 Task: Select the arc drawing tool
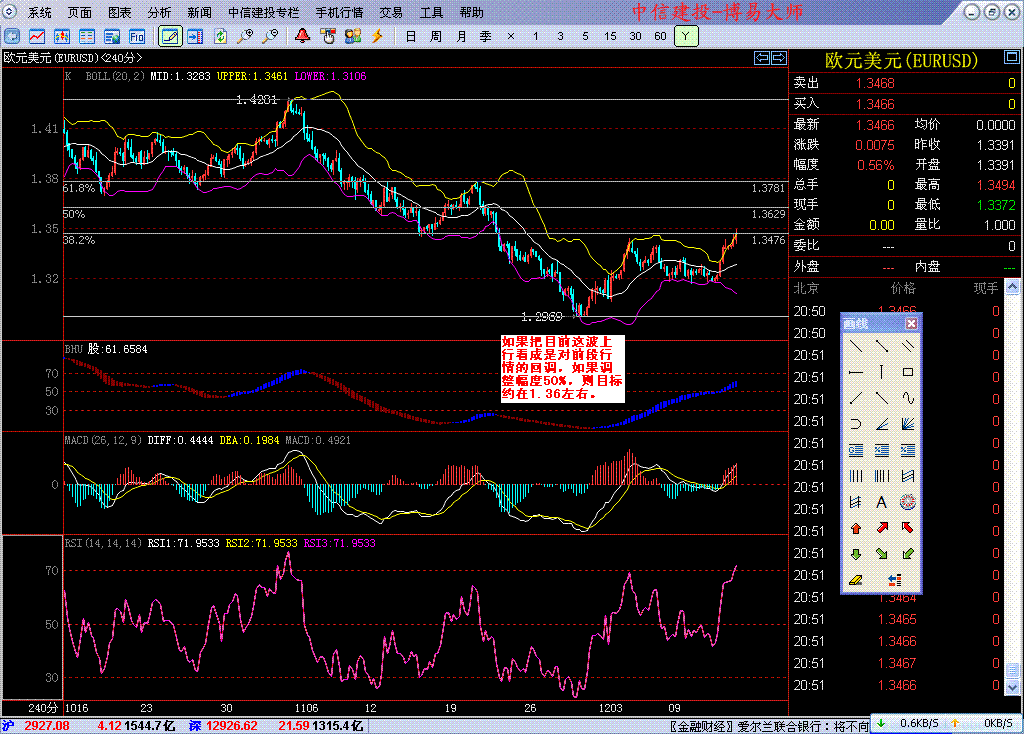tap(856, 424)
